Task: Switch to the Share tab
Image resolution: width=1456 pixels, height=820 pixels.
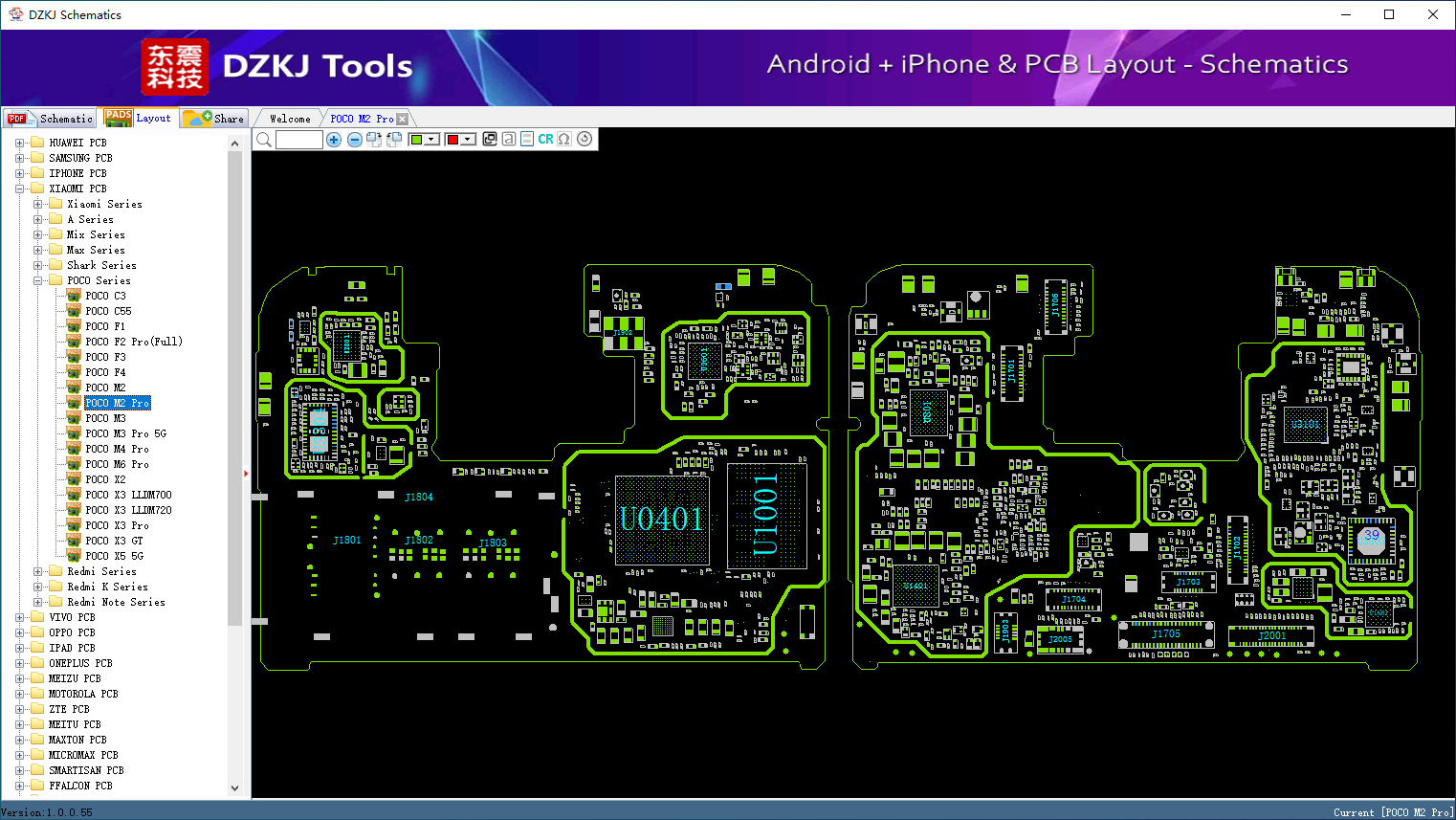Action: tap(214, 119)
